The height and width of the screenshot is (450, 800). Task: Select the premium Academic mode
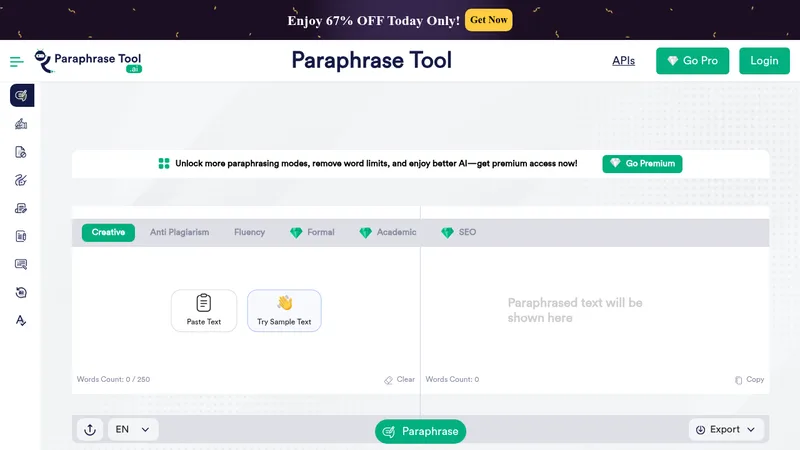tap(388, 233)
